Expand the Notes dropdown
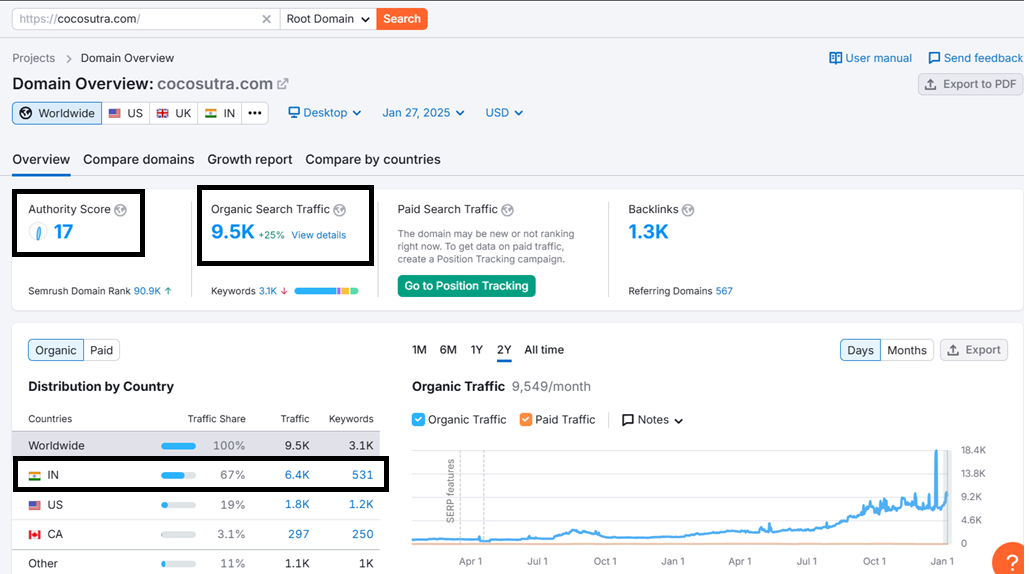 pyautogui.click(x=652, y=420)
